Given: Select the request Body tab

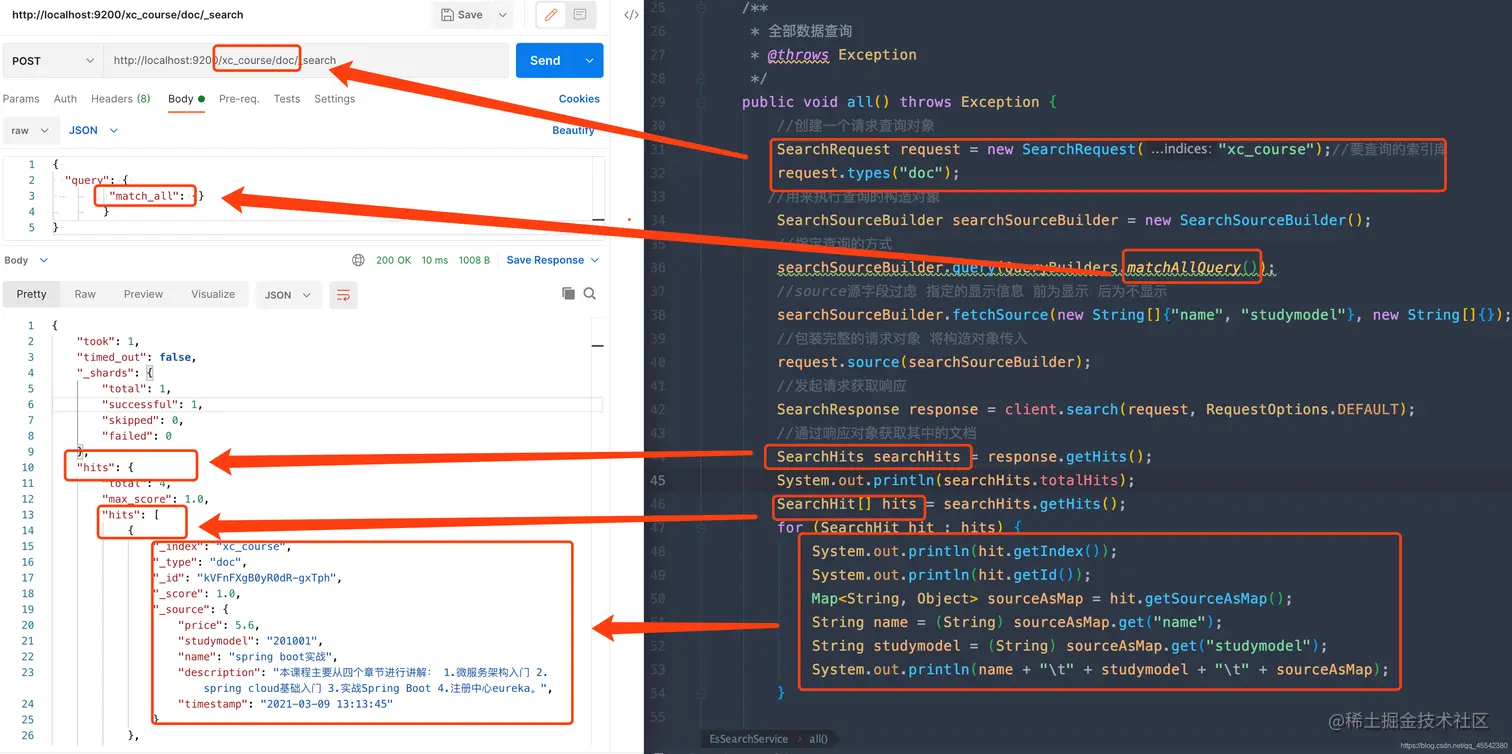Looking at the screenshot, I should click(x=186, y=99).
